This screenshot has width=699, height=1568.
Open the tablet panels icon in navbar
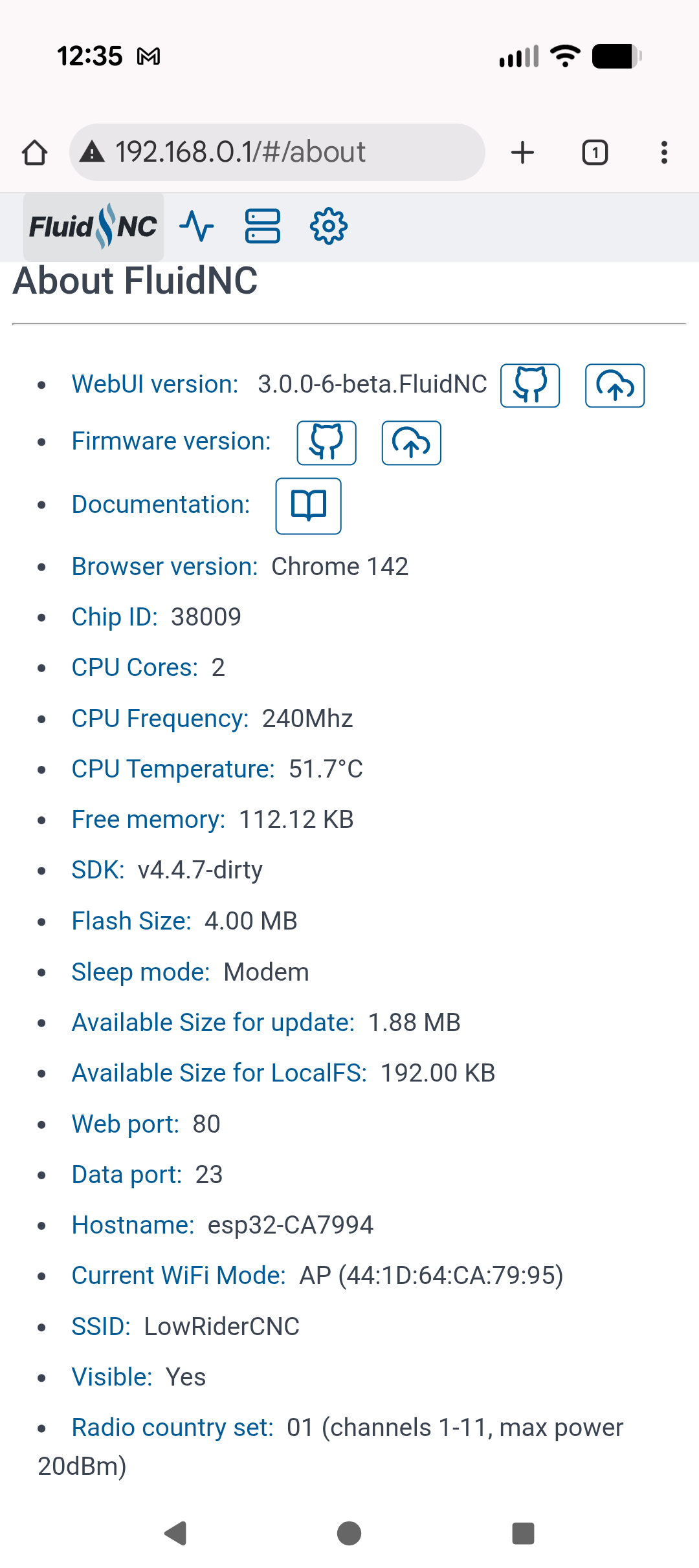point(263,226)
